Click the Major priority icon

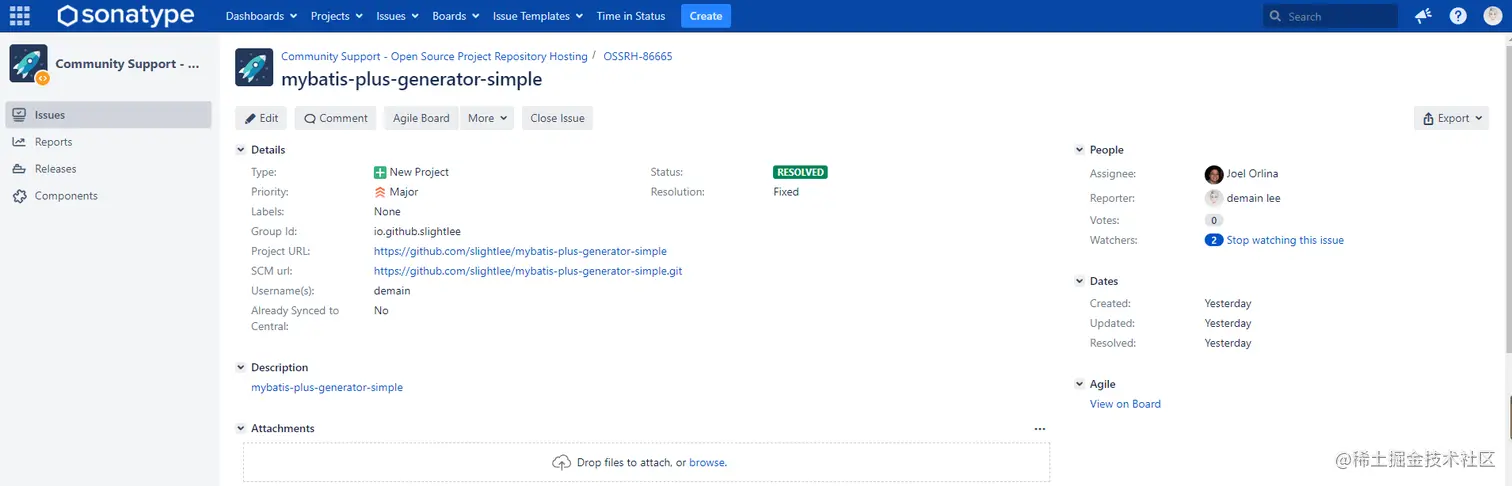tap(380, 192)
